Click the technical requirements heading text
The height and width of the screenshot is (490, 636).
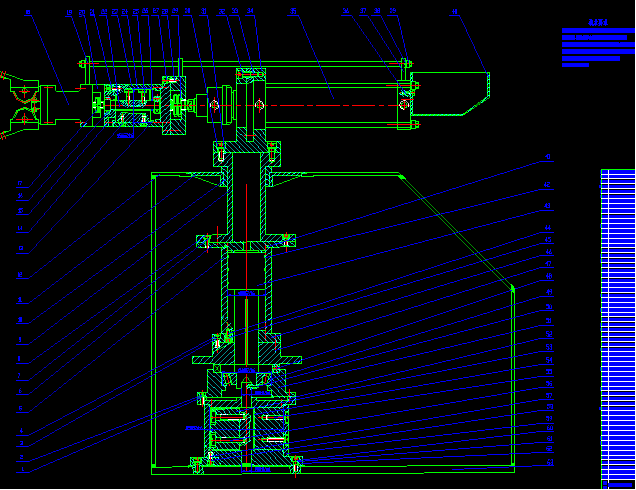pyautogui.click(x=598, y=23)
